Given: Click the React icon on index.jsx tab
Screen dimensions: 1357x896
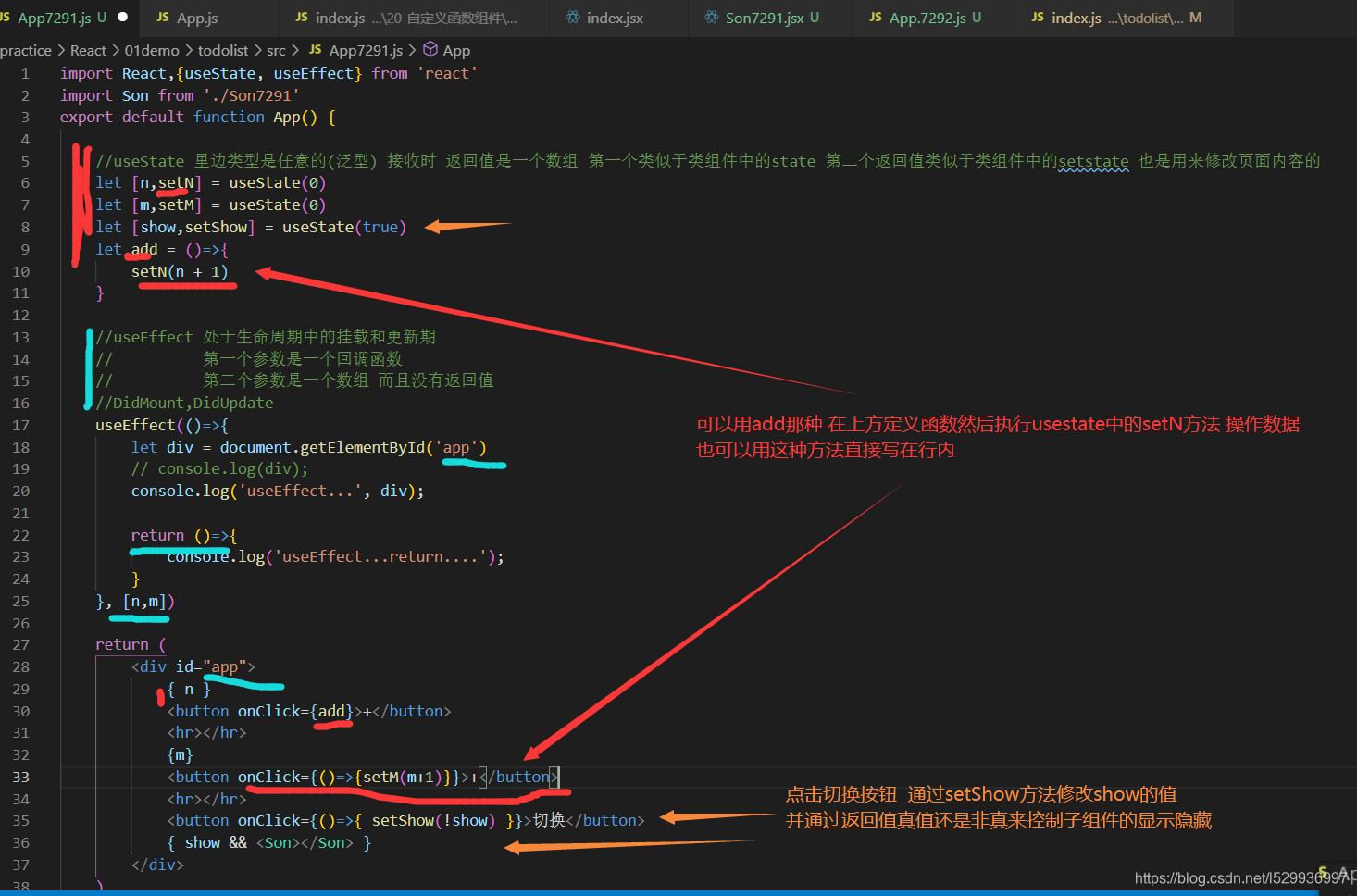Looking at the screenshot, I should (x=573, y=18).
